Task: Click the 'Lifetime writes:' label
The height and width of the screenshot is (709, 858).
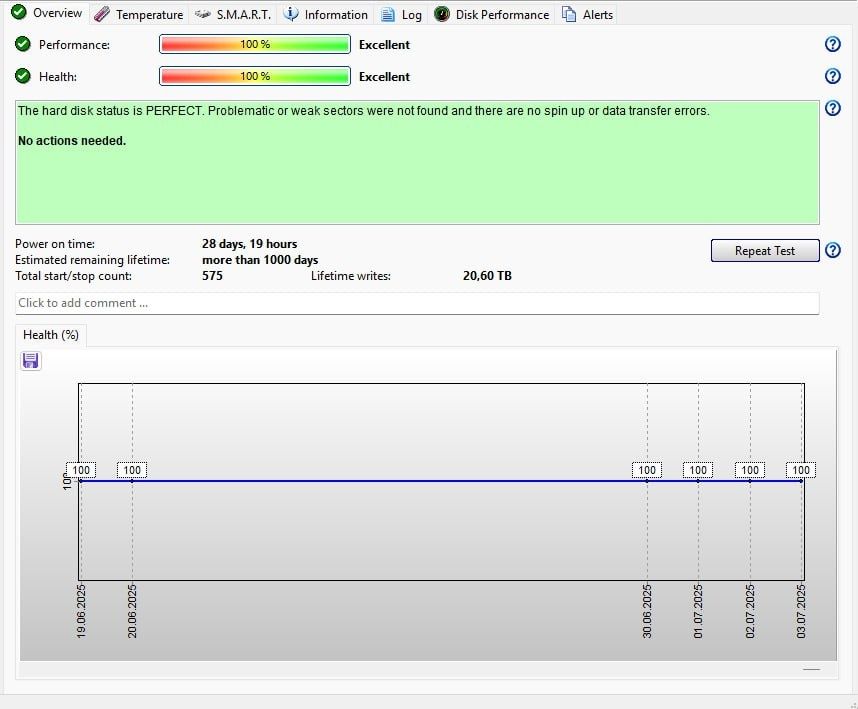Action: 351,276
